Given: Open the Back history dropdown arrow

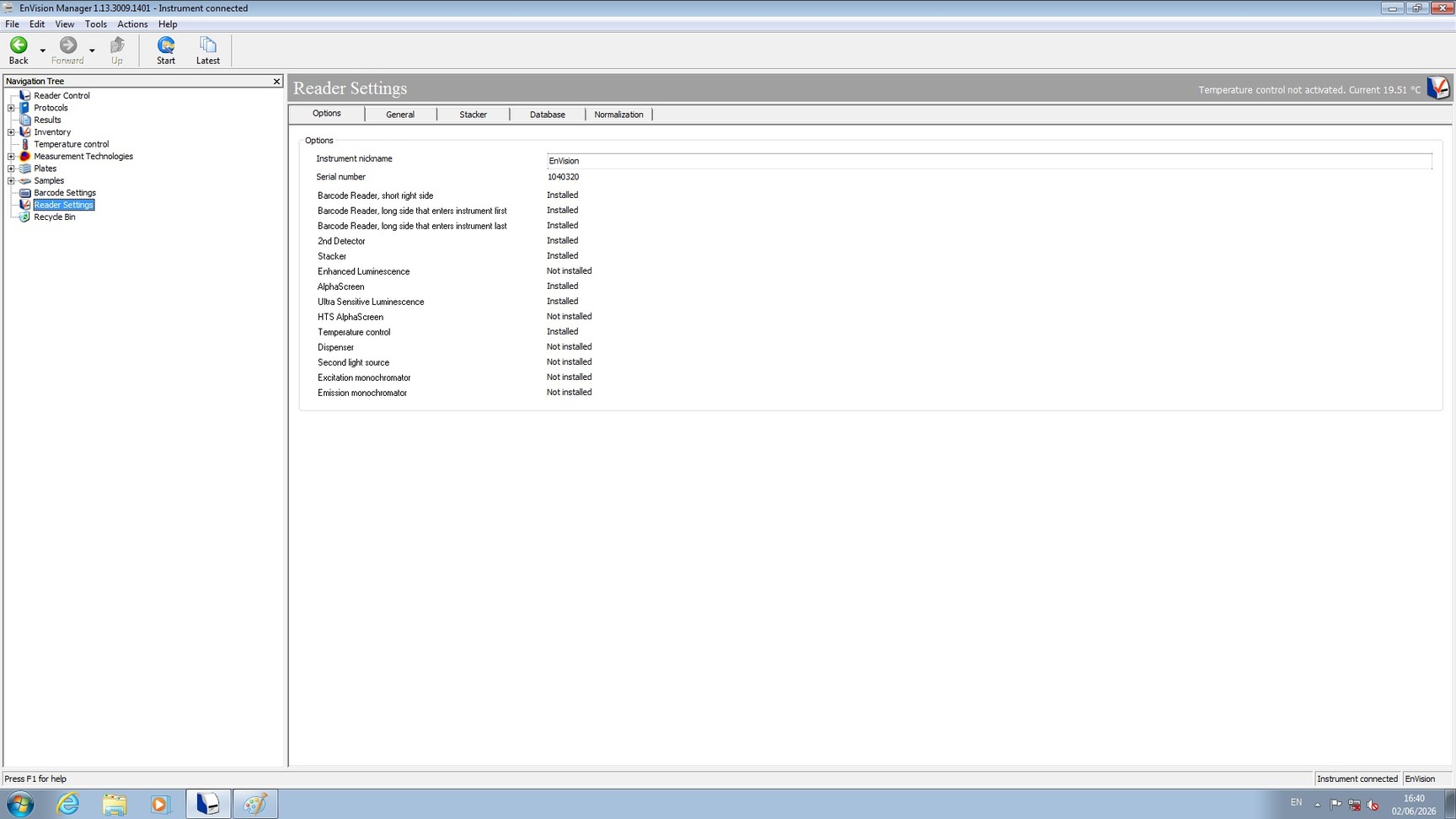Looking at the screenshot, I should [x=43, y=51].
